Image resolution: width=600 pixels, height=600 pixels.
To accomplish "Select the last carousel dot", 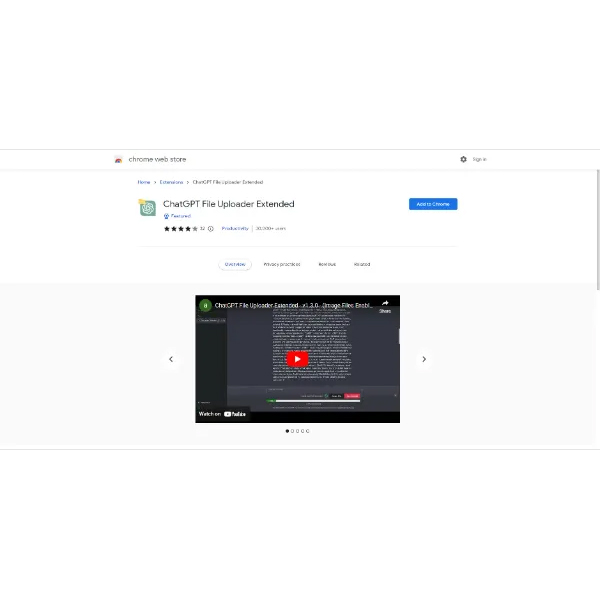I will [x=308, y=431].
